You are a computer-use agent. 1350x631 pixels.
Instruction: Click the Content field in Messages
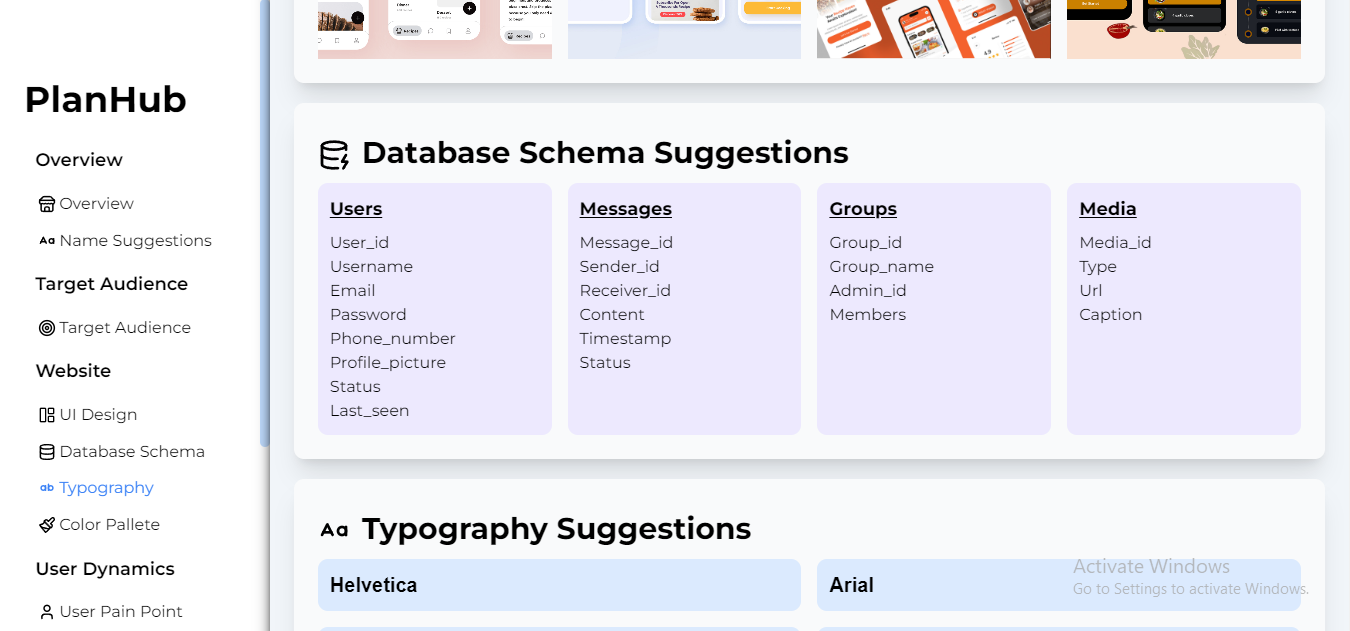(x=612, y=315)
